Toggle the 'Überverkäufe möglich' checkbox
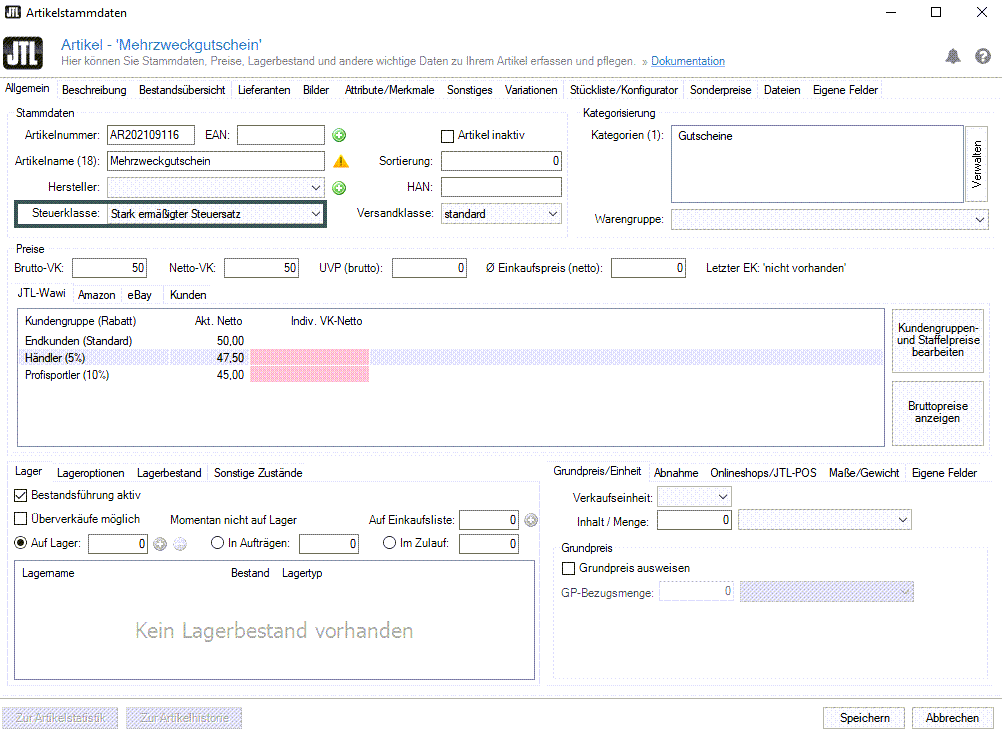The image size is (1002, 735). click(x=21, y=519)
